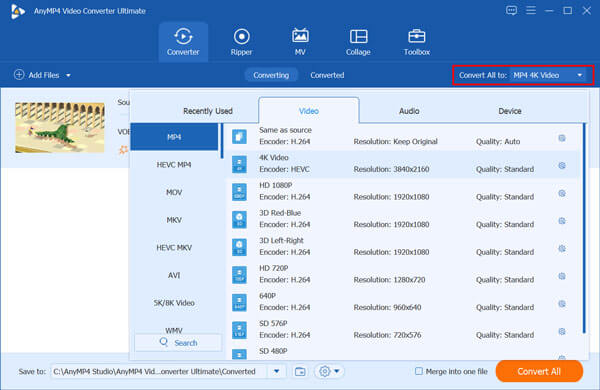Click the Add Files plus icon

(x=19, y=75)
